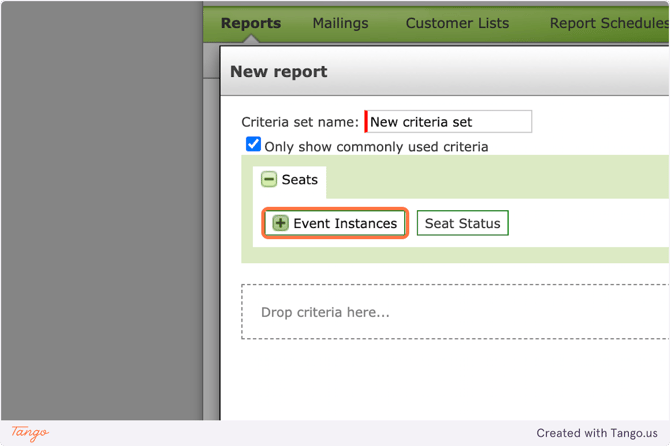Viewport: 670px width, 446px height.
Task: Click the commonly used criteria label text
Action: click(x=376, y=147)
